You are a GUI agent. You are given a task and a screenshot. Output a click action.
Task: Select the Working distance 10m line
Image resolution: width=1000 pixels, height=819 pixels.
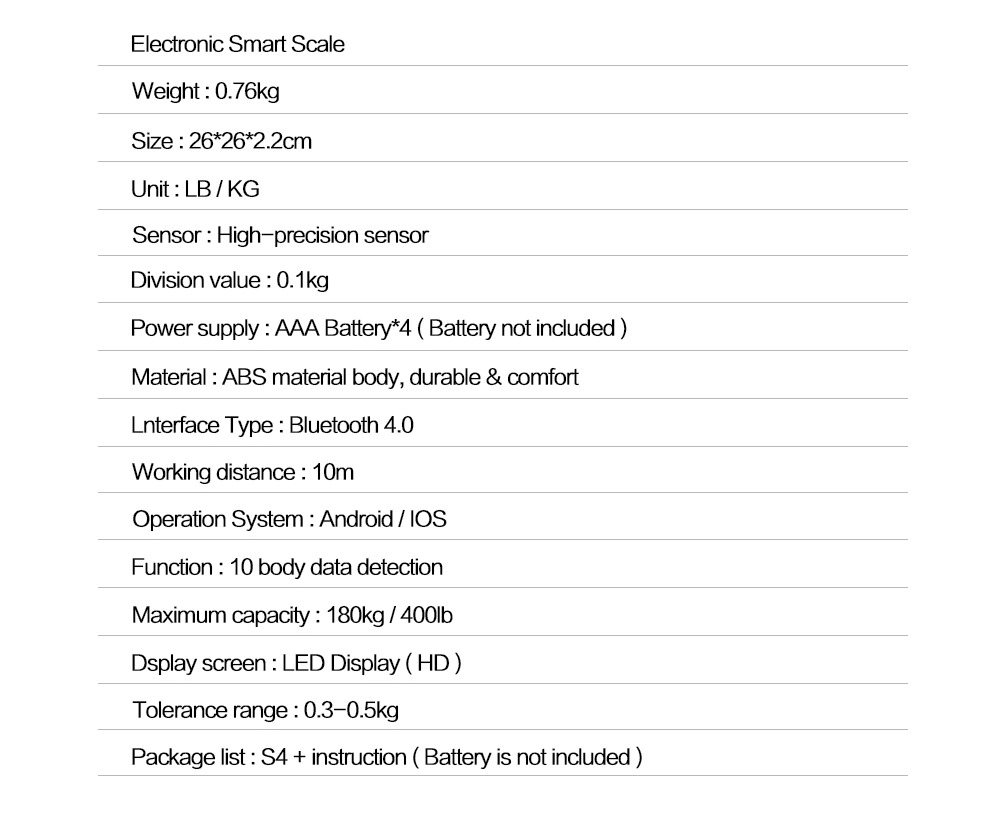pyautogui.click(x=242, y=472)
